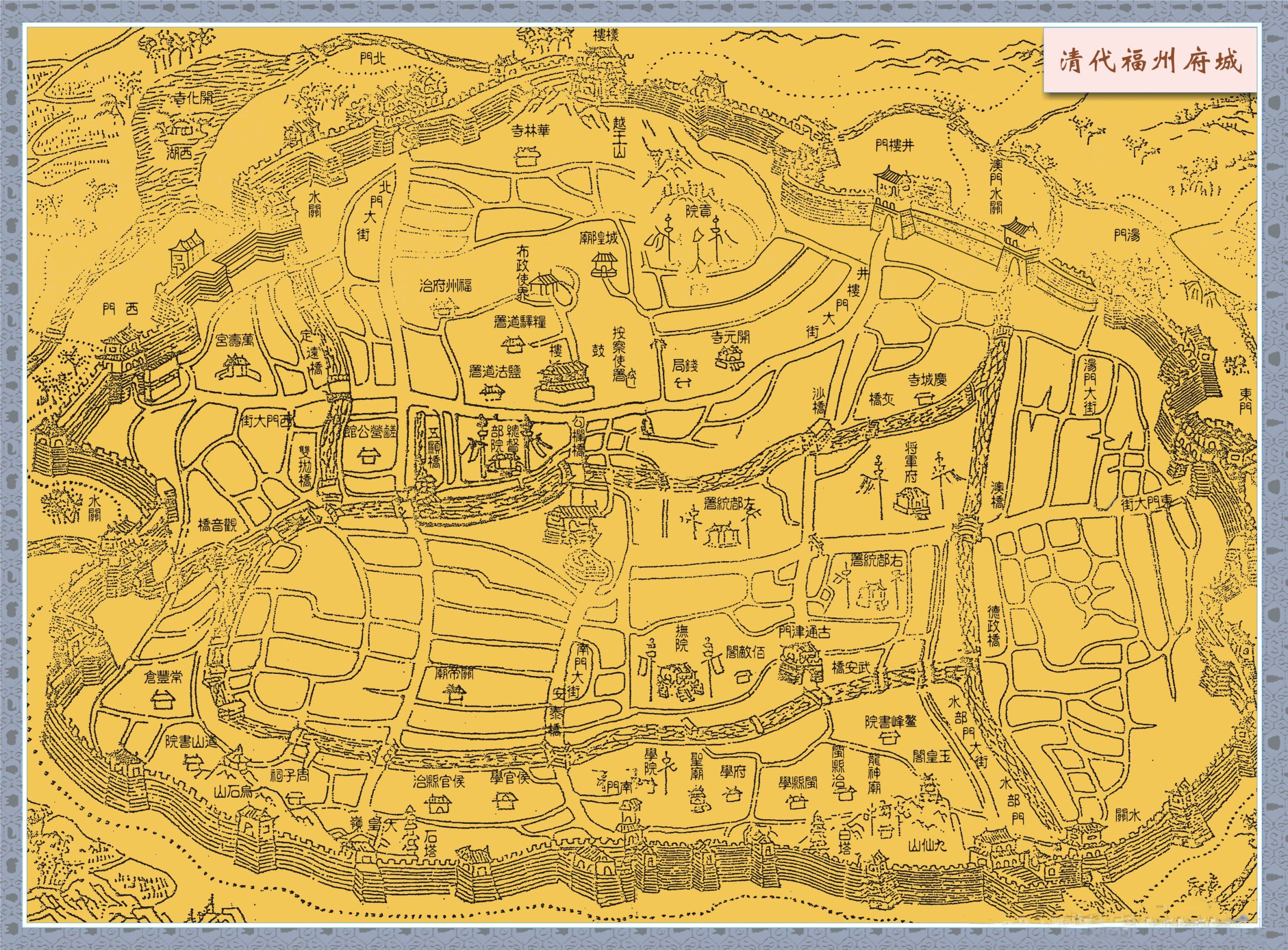Click the 布政使署 pavilion icon
The height and width of the screenshot is (950, 1288).
tap(544, 284)
